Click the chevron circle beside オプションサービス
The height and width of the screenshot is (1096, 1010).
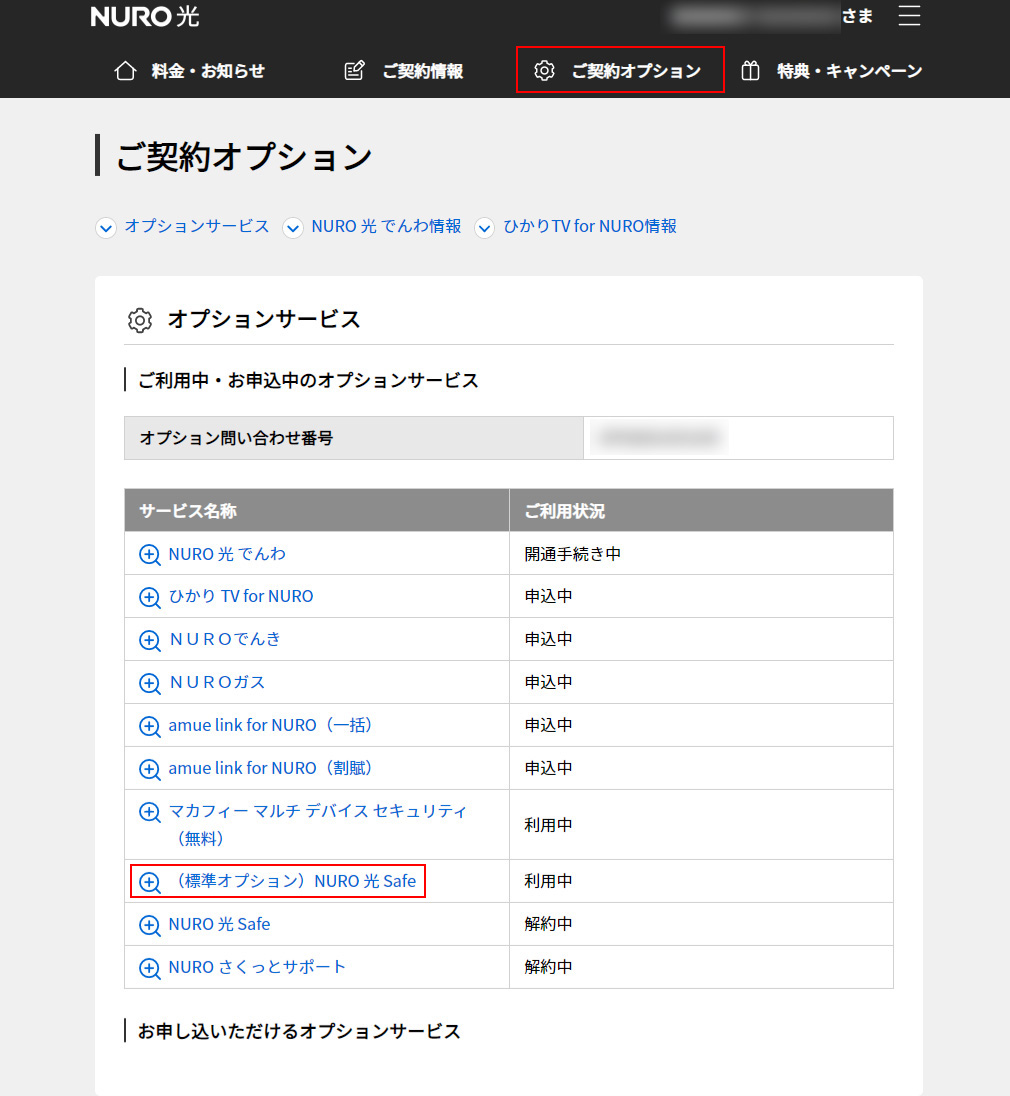pyautogui.click(x=106, y=228)
